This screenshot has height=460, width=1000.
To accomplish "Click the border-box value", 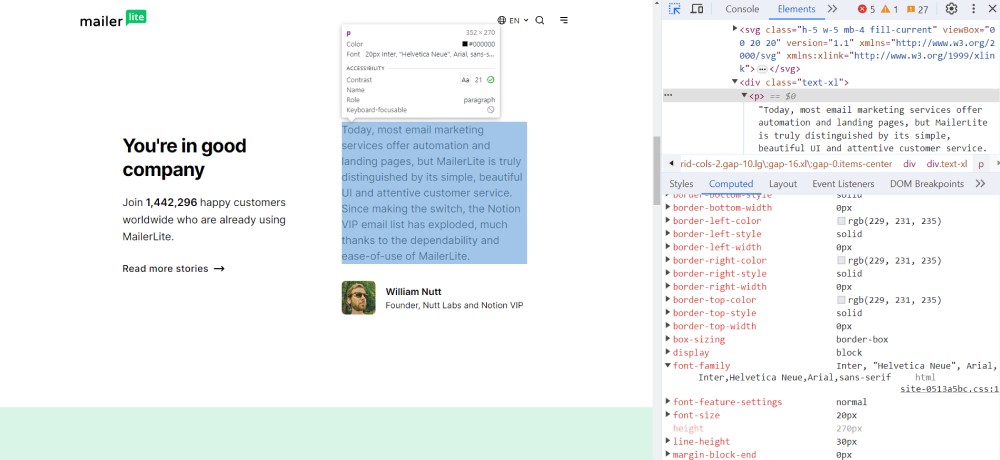I will tap(862, 339).
